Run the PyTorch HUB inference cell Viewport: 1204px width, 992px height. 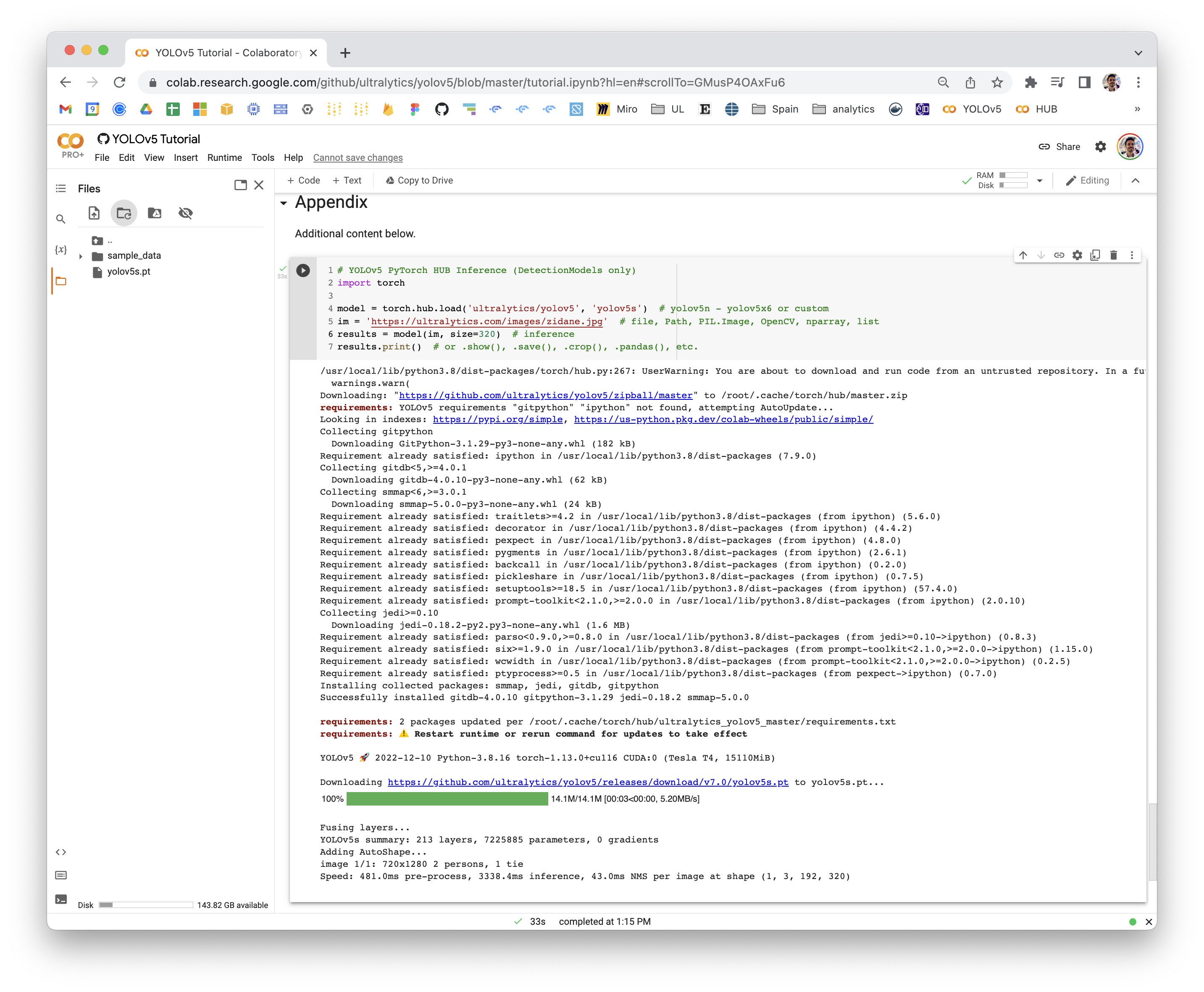point(303,270)
